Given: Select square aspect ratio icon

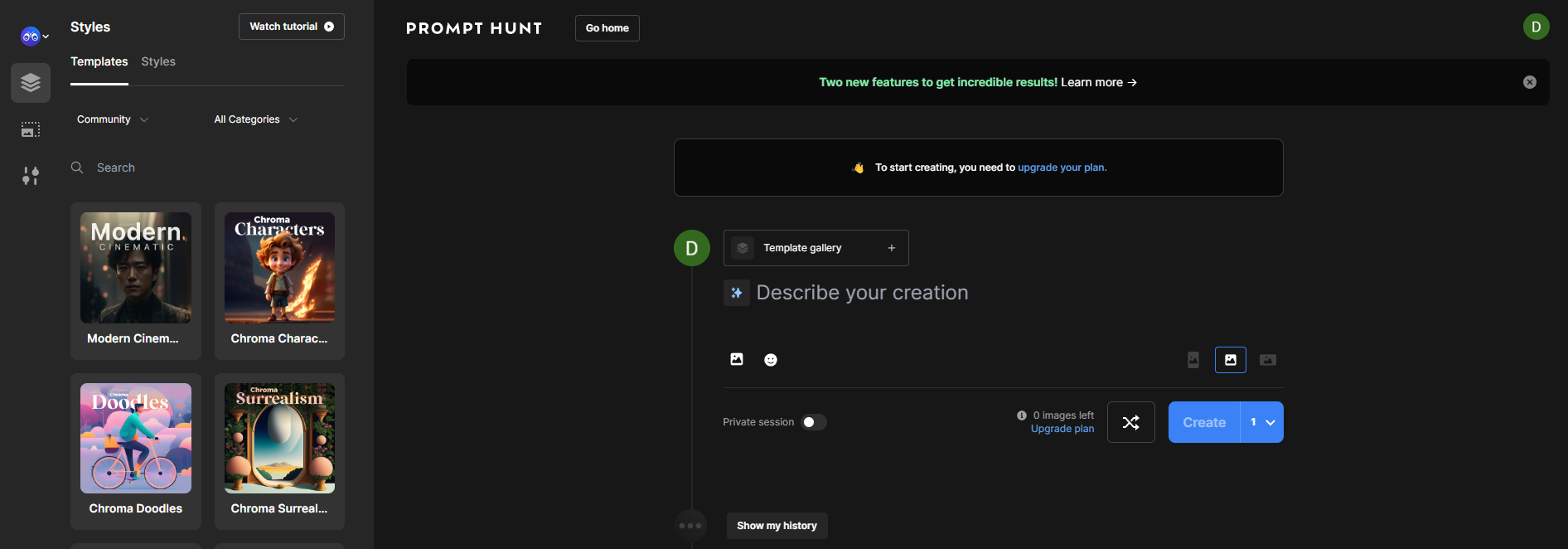Looking at the screenshot, I should click(x=1231, y=360).
